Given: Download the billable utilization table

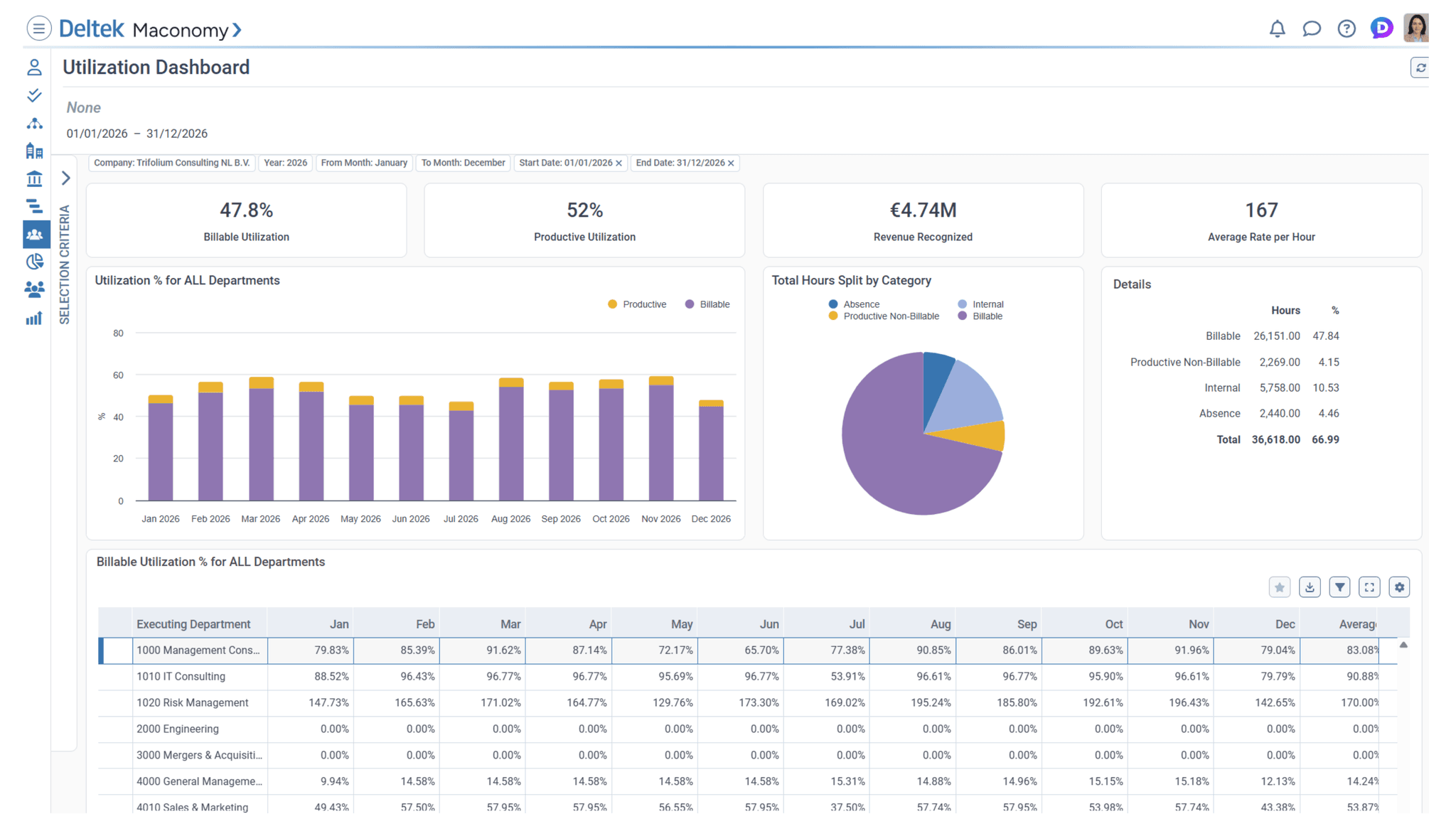Looking at the screenshot, I should coord(1310,587).
